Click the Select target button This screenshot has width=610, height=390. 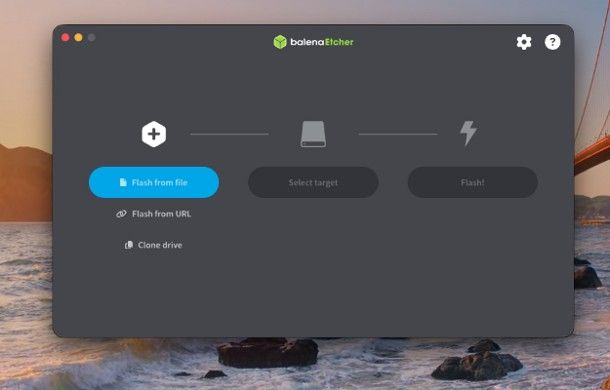313,182
